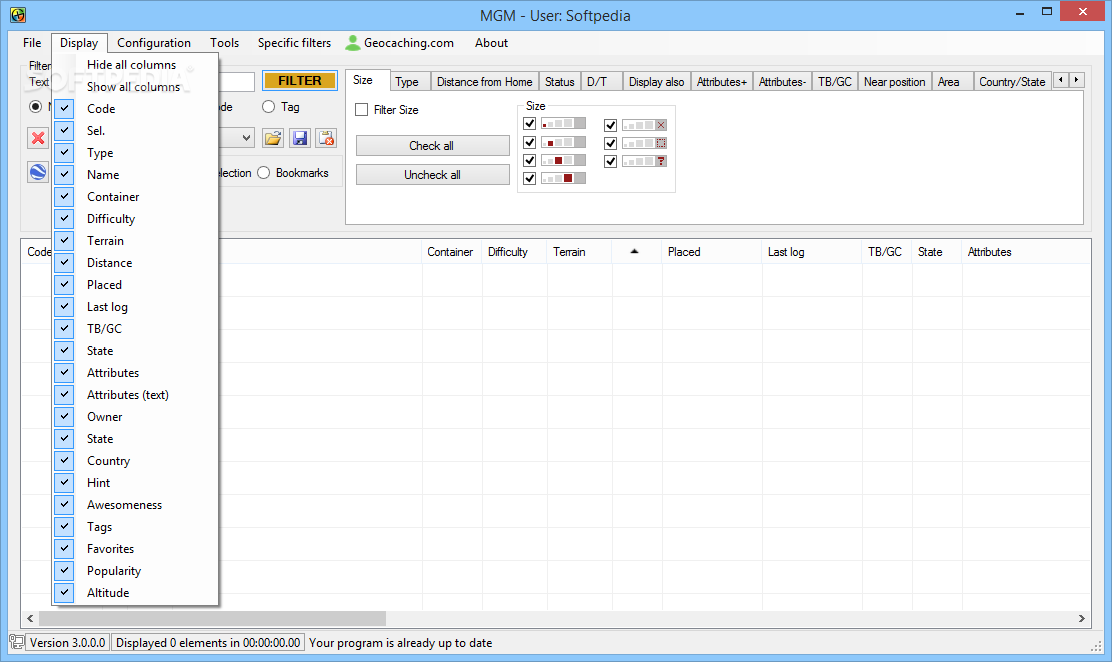This screenshot has width=1112, height=662.
Task: Click the size icon with question mark
Action: [x=644, y=161]
